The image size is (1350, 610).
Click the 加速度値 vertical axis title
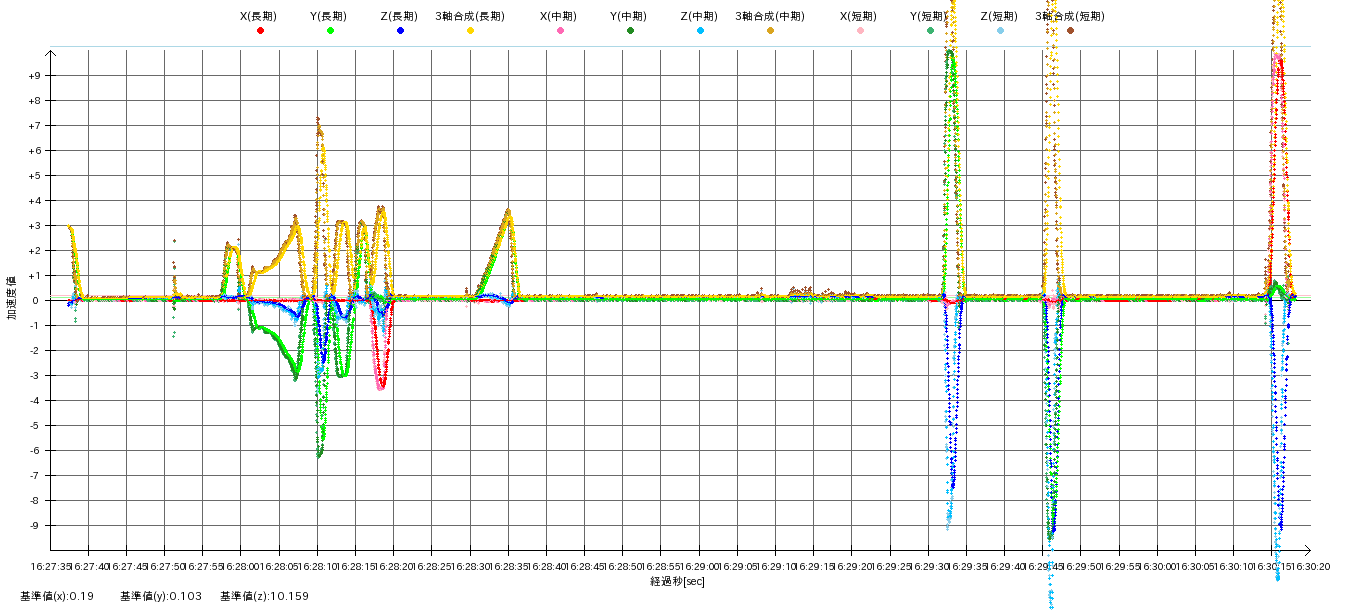(12, 298)
